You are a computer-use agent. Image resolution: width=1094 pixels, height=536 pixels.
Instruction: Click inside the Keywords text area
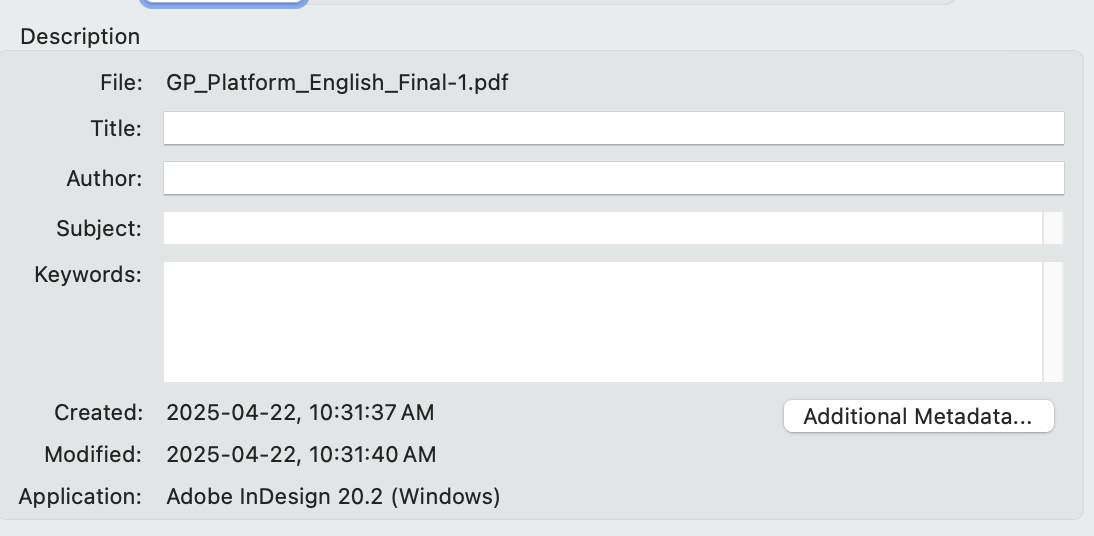pyautogui.click(x=602, y=321)
